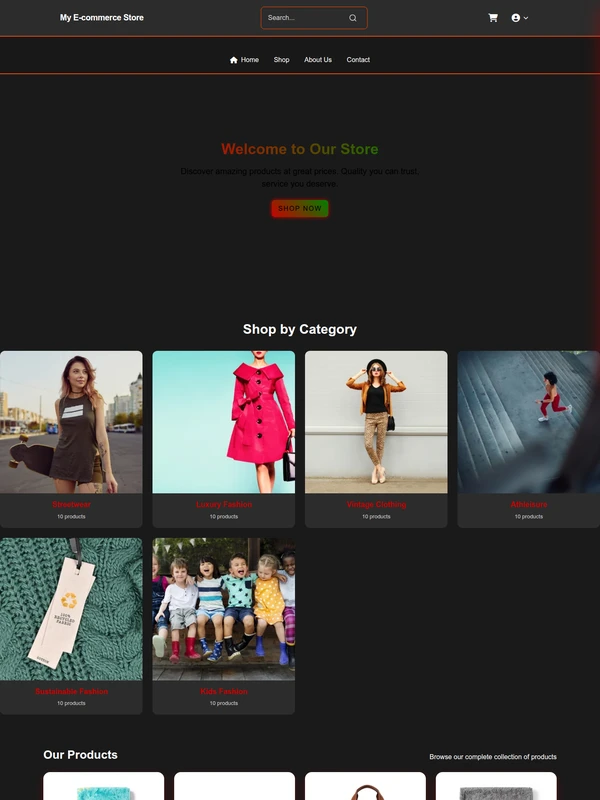Select the Athleisure category title
The width and height of the screenshot is (600, 800).
pyautogui.click(x=529, y=505)
